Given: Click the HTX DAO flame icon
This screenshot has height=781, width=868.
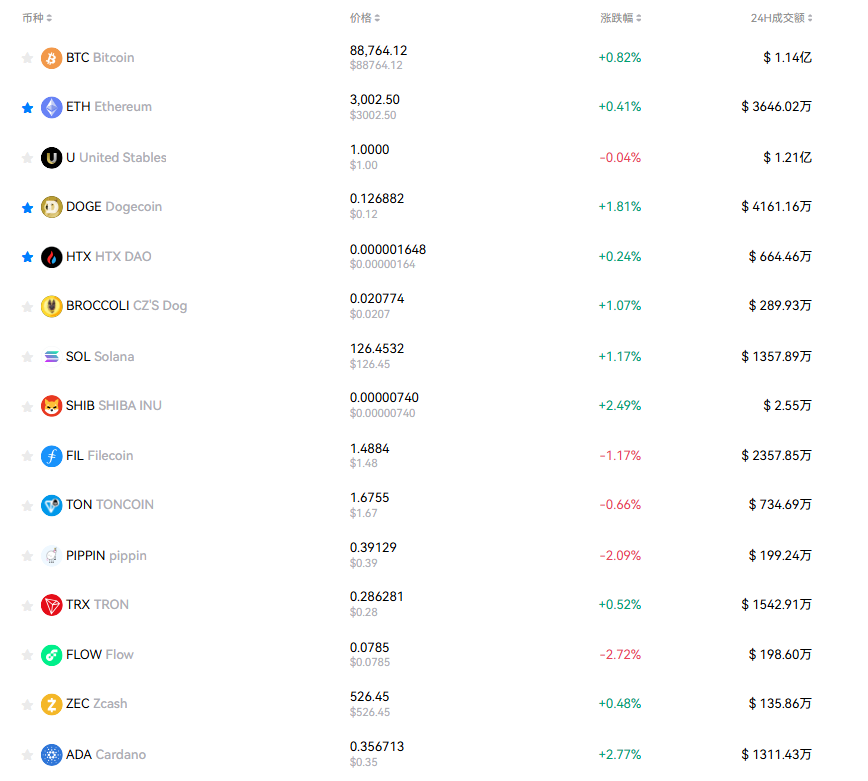Looking at the screenshot, I should [51, 257].
